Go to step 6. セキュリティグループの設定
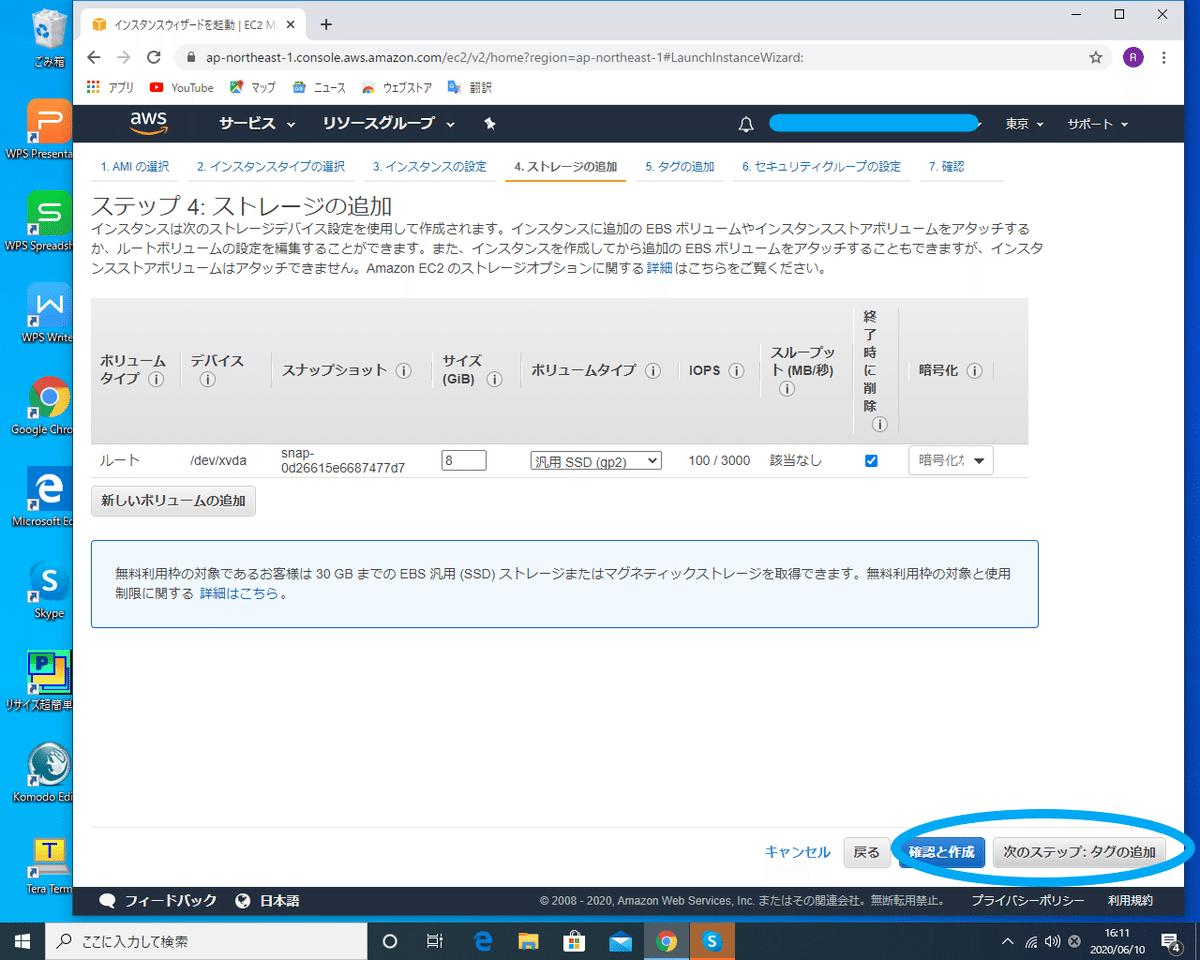The width and height of the screenshot is (1200, 960). click(821, 167)
